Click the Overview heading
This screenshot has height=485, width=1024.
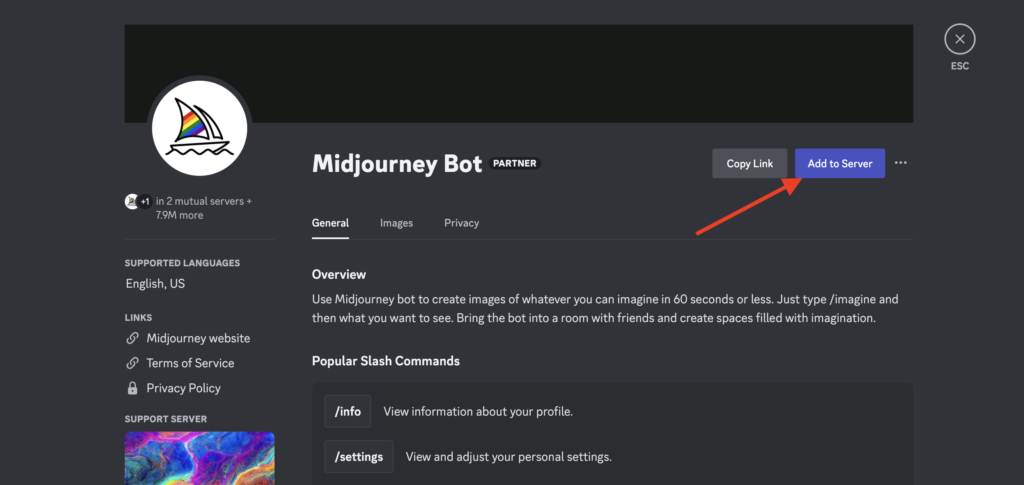(x=339, y=274)
